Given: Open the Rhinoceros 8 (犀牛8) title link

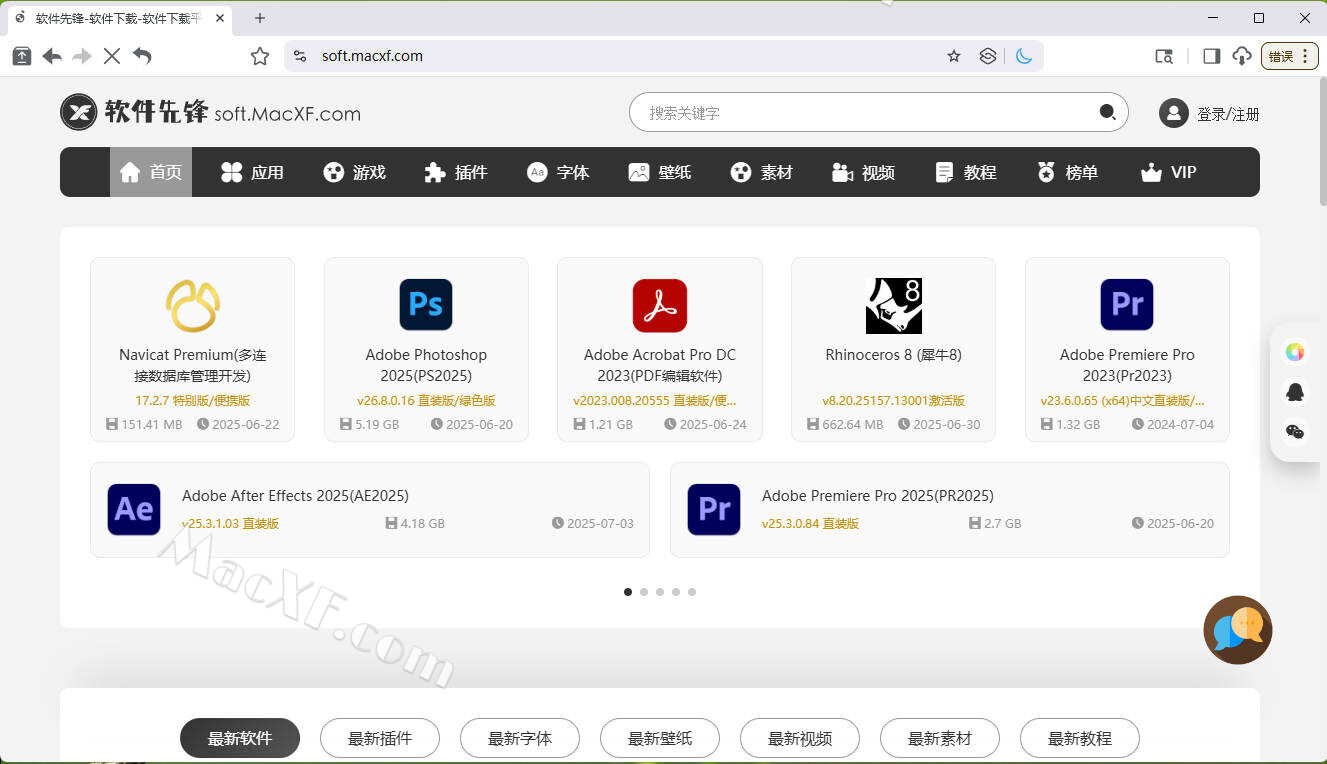Looking at the screenshot, I should click(893, 355).
